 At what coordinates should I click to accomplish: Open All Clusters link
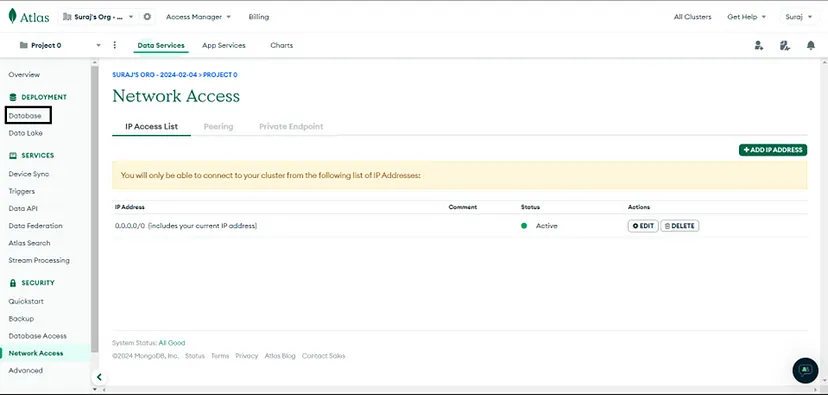(692, 17)
